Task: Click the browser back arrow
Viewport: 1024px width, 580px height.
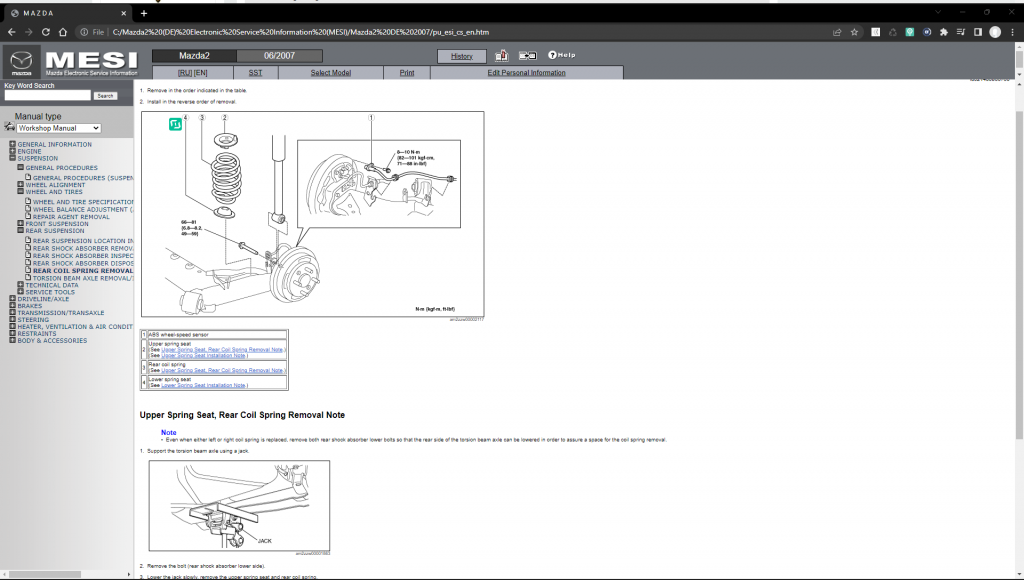Action: tap(13, 30)
